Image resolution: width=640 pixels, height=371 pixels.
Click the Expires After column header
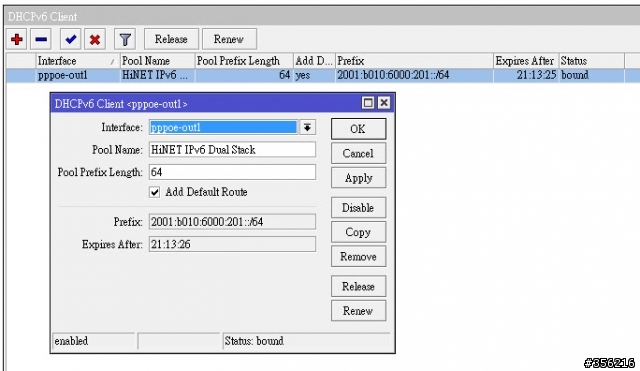526,61
